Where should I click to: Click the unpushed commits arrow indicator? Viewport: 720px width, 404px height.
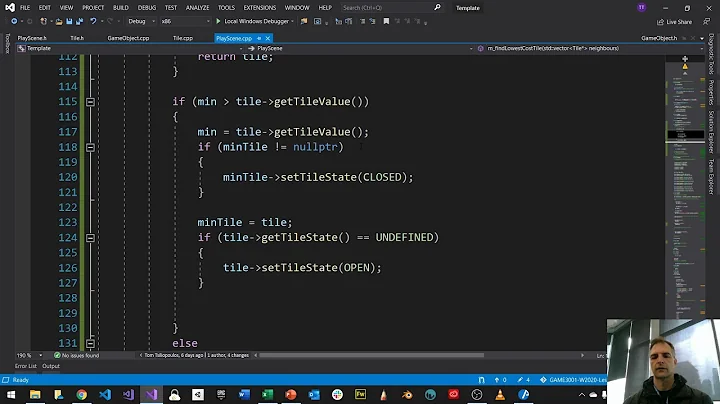[x=500, y=380]
